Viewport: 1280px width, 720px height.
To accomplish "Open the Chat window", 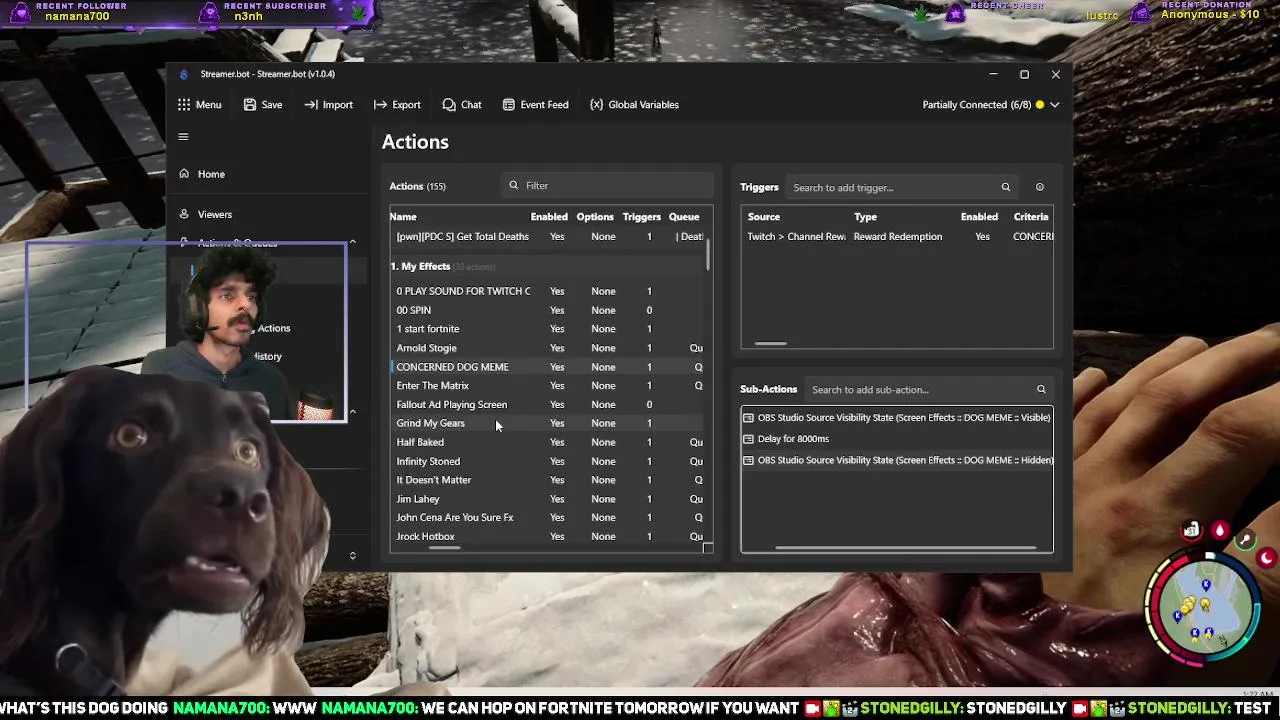I will click(462, 104).
